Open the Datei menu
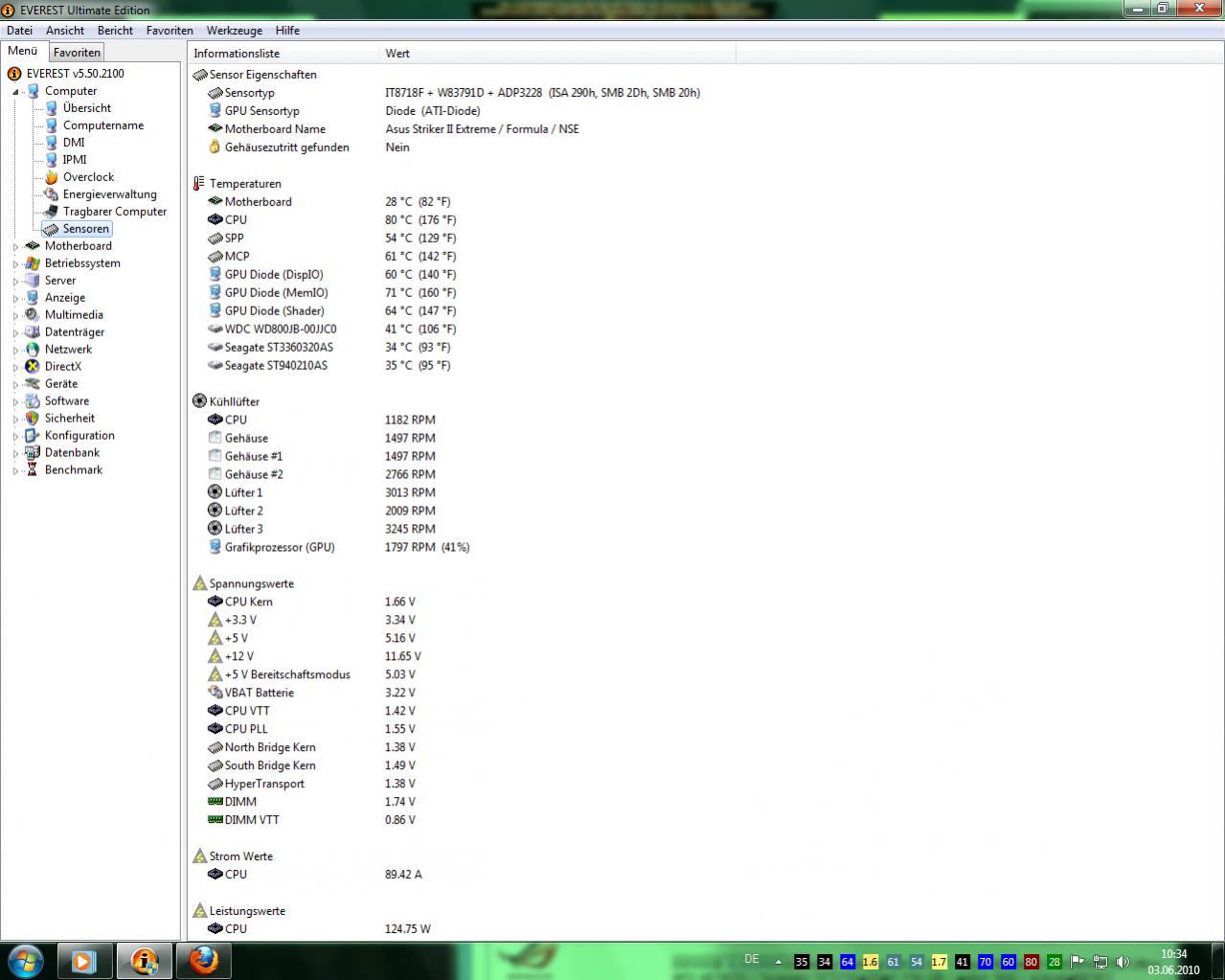This screenshot has width=1225, height=980. [x=19, y=31]
